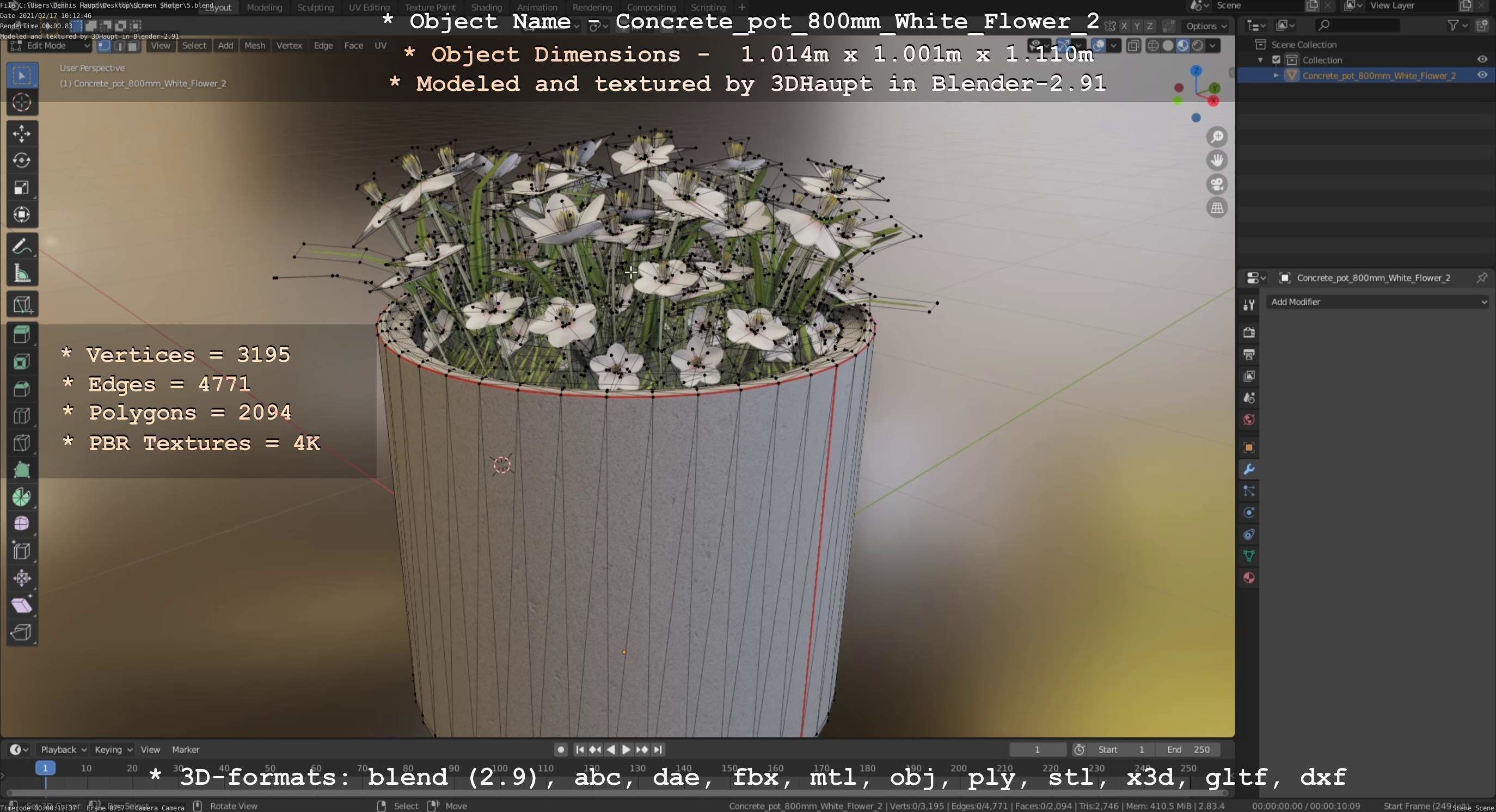1496x812 pixels.
Task: Collapse the Collection tree in outliner
Action: pyautogui.click(x=1260, y=60)
